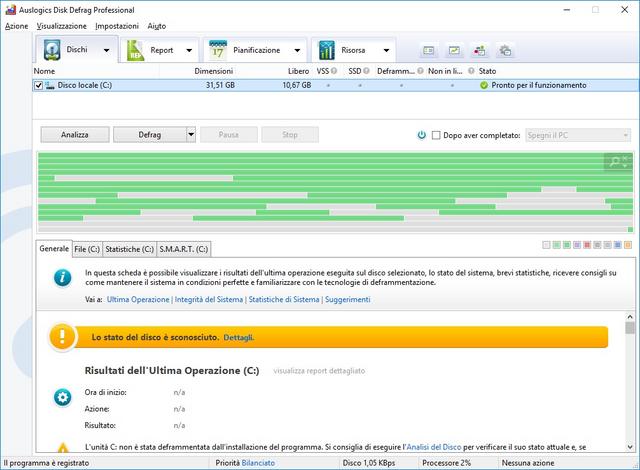Click the Nome column header
Screen dimensions: 640x470
(44, 71)
